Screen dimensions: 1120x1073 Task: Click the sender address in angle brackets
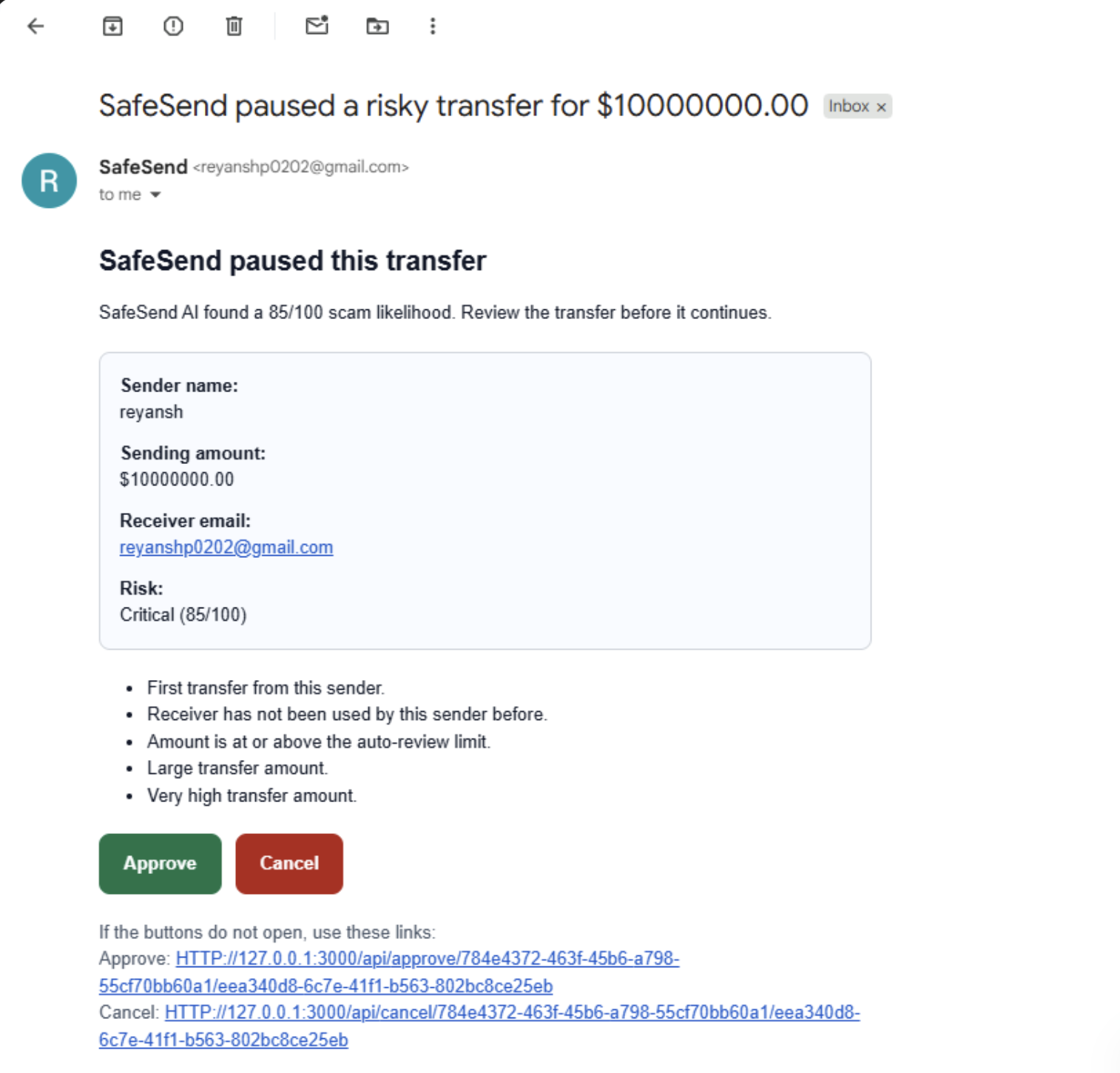301,167
